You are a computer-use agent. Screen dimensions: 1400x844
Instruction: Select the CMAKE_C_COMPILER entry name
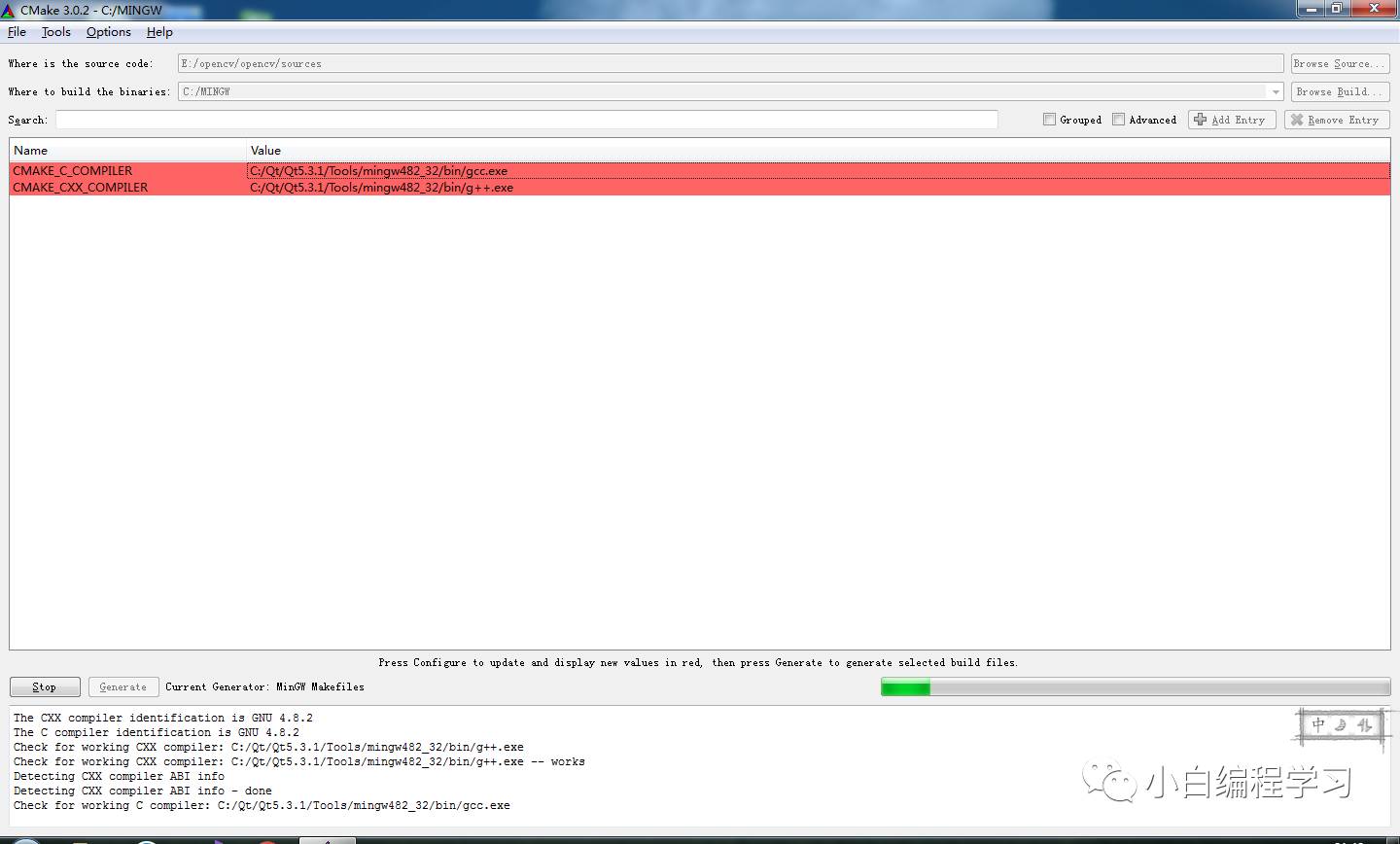(73, 170)
